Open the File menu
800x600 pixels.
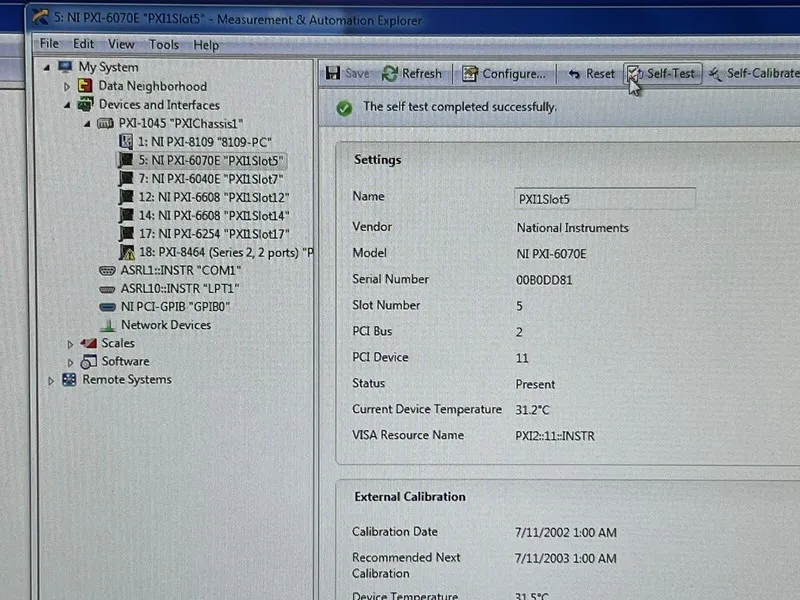(x=49, y=44)
